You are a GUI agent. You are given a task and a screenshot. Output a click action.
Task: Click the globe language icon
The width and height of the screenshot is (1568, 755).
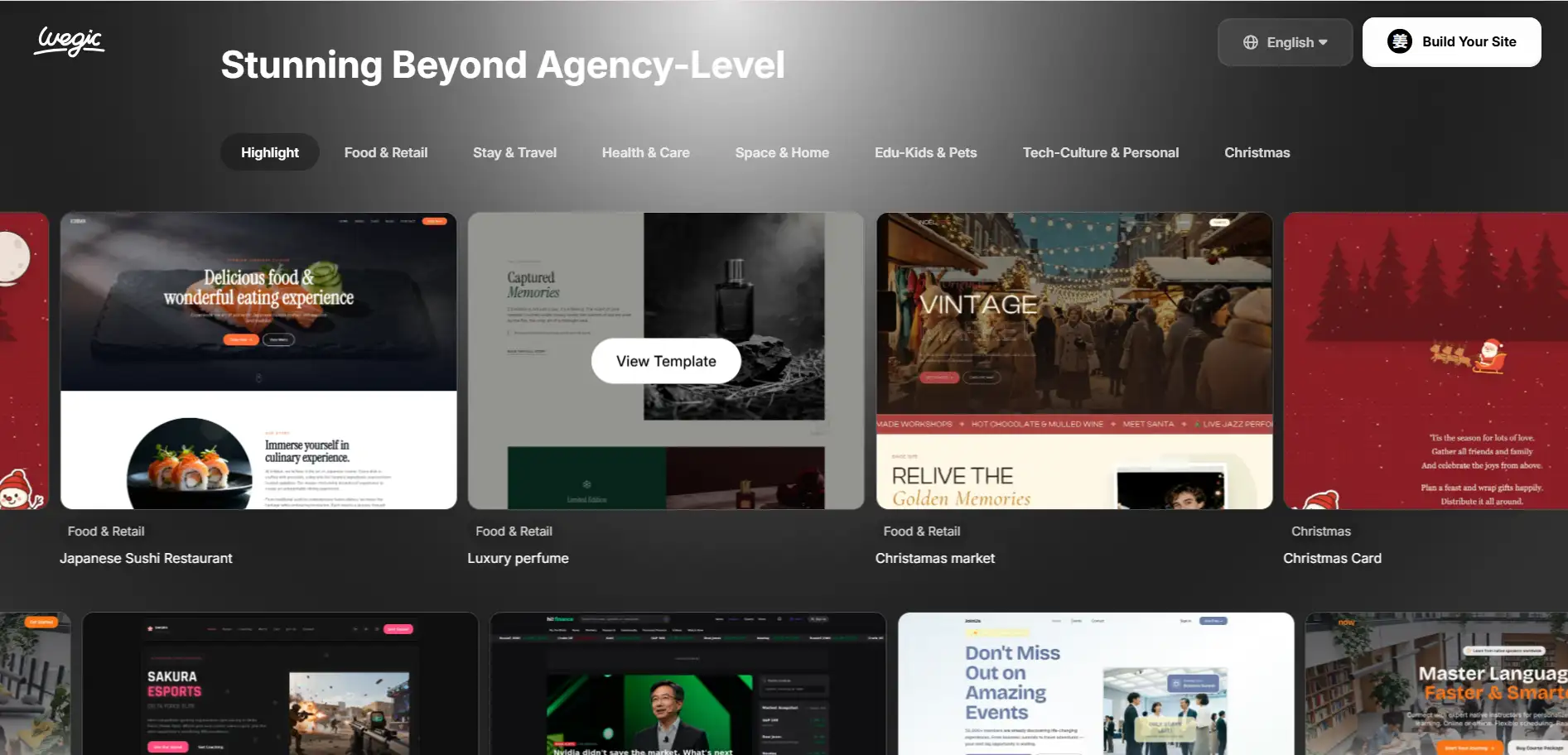1251,42
